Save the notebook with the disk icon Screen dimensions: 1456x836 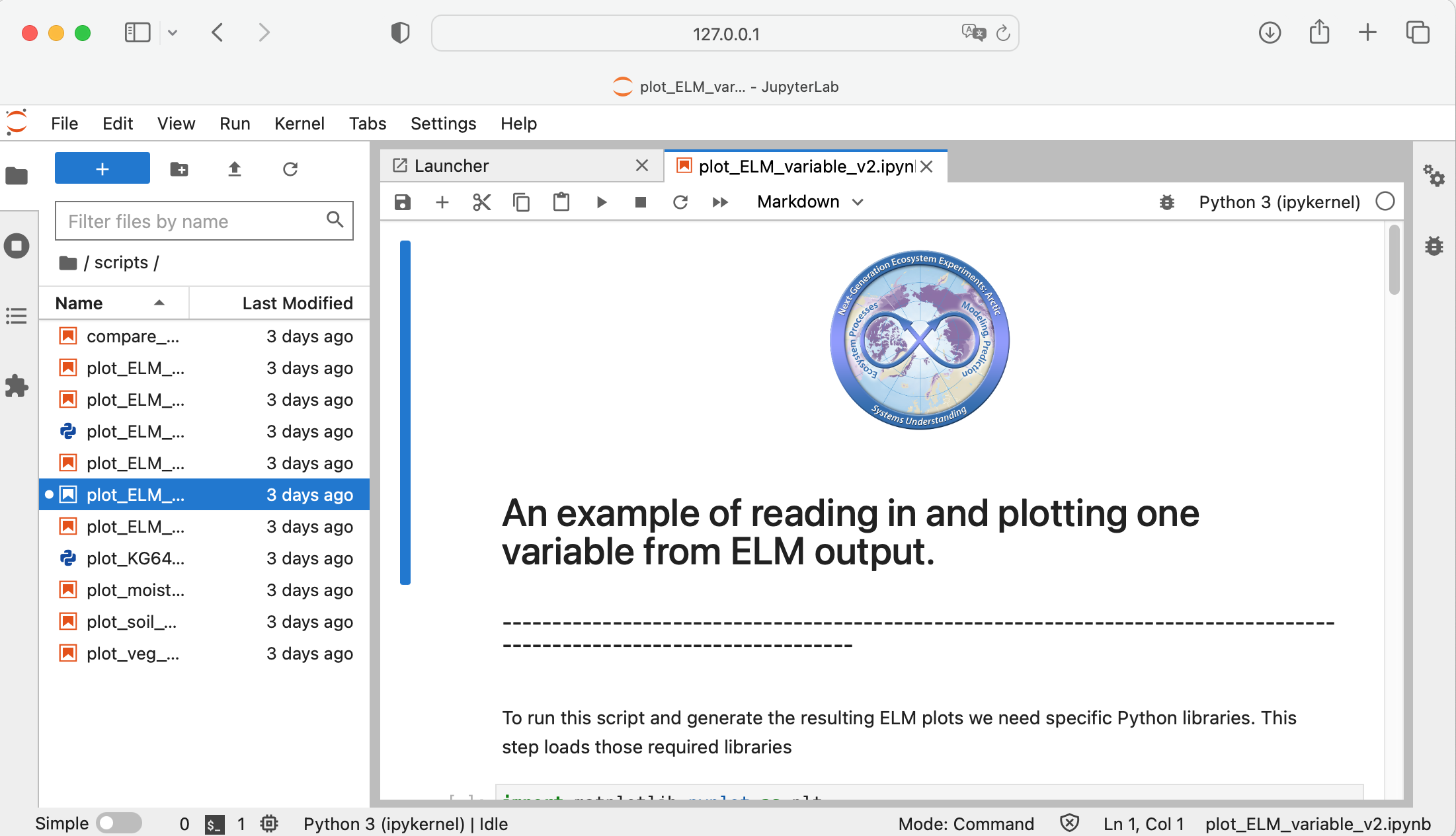point(403,202)
